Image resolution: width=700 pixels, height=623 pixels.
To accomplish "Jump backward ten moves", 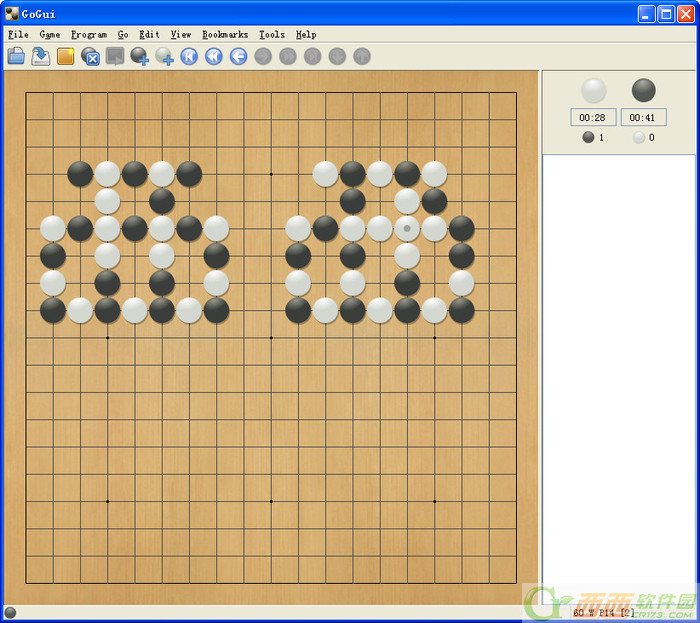I will tap(214, 57).
